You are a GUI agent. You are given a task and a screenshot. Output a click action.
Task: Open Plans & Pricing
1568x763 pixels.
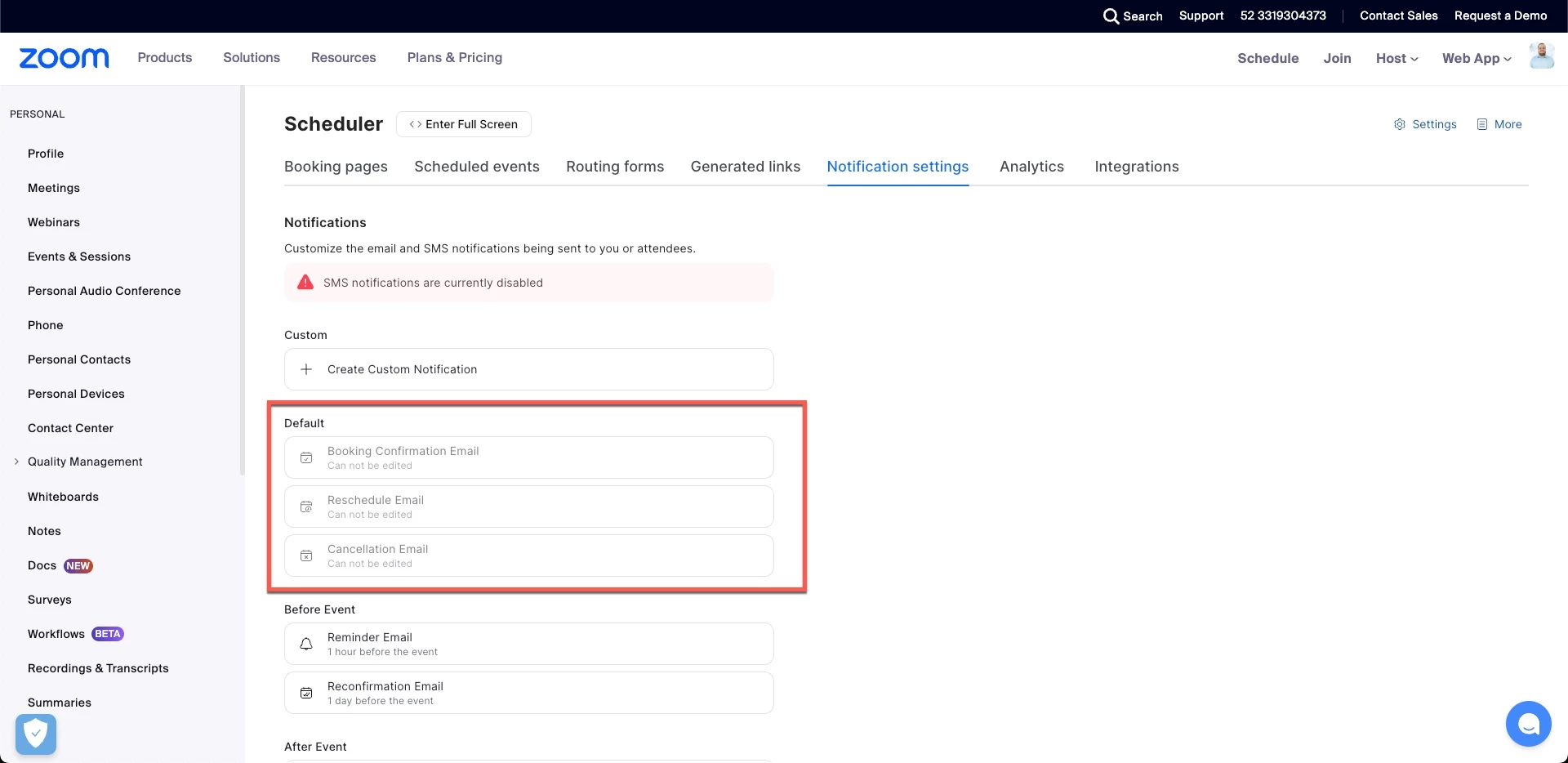point(455,57)
